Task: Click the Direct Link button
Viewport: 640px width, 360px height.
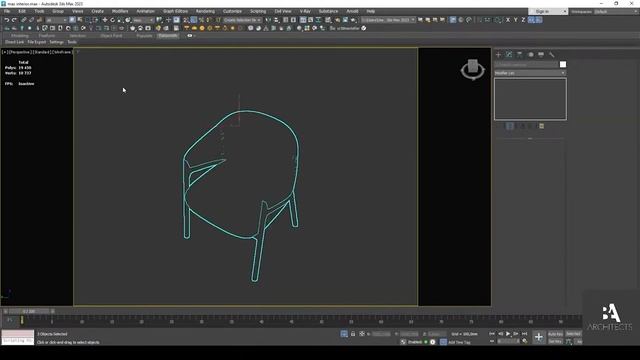Action: (x=15, y=42)
